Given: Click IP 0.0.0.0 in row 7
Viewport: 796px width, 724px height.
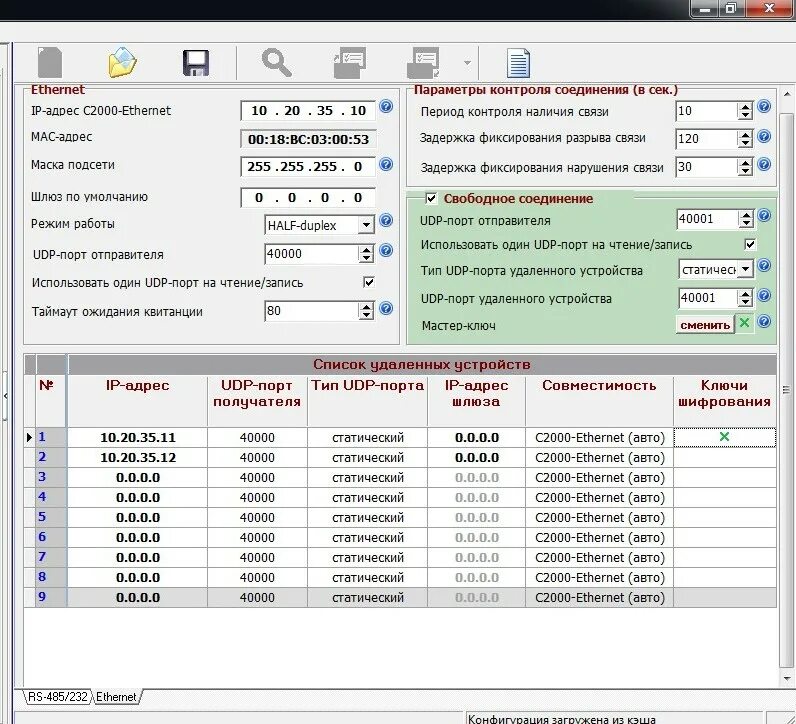Looking at the screenshot, I should 138,557.
